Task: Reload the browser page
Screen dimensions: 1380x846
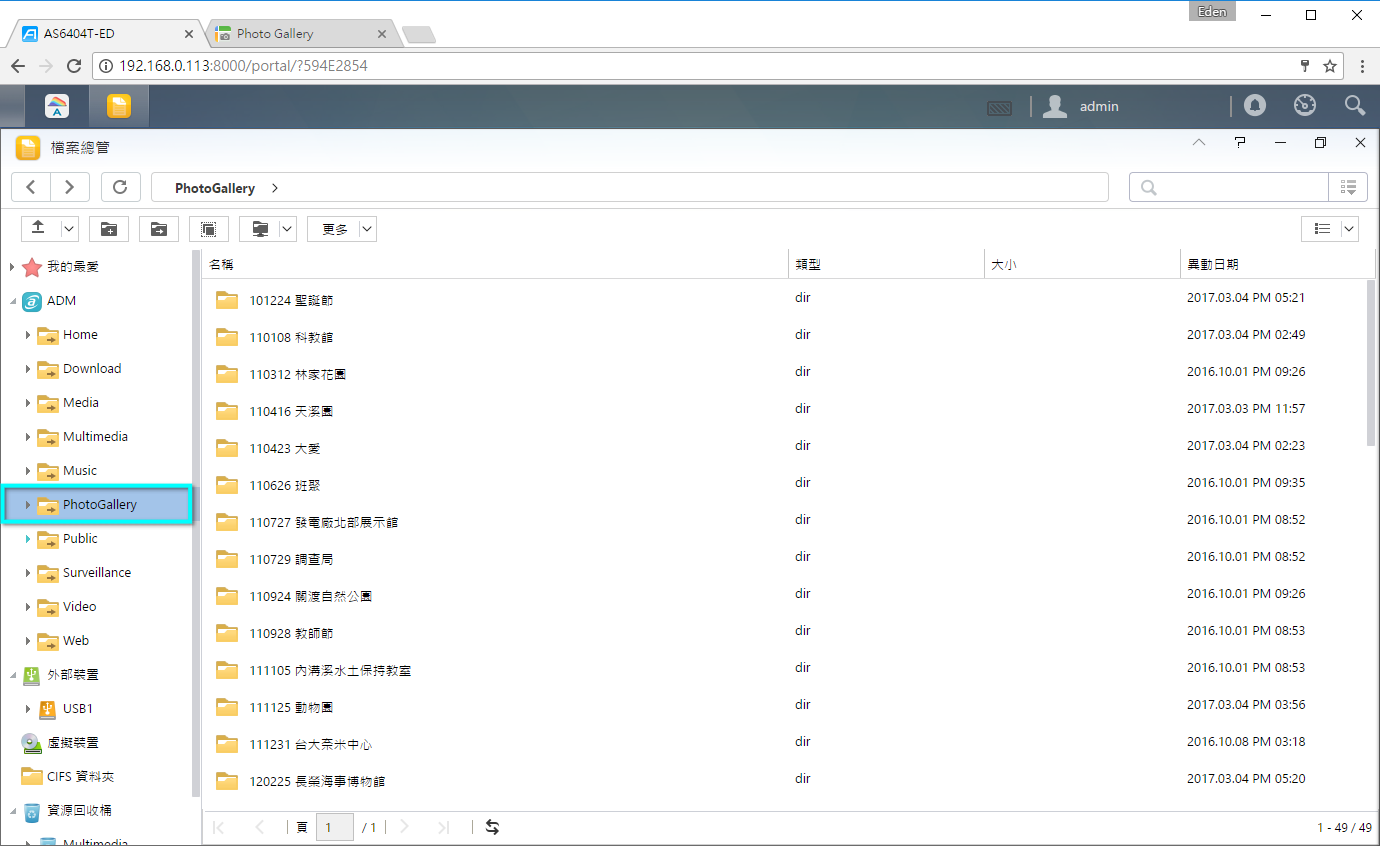Action: pyautogui.click(x=73, y=66)
